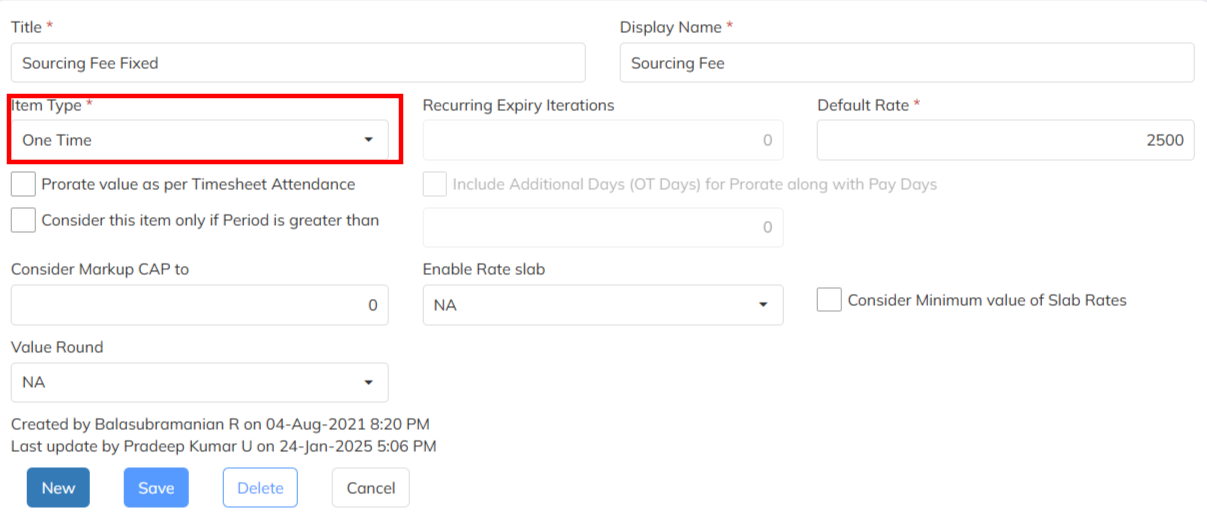Viewport: 1207px width, 522px height.
Task: Tick Consider Minimum value of Slab Rates
Action: pyautogui.click(x=829, y=300)
